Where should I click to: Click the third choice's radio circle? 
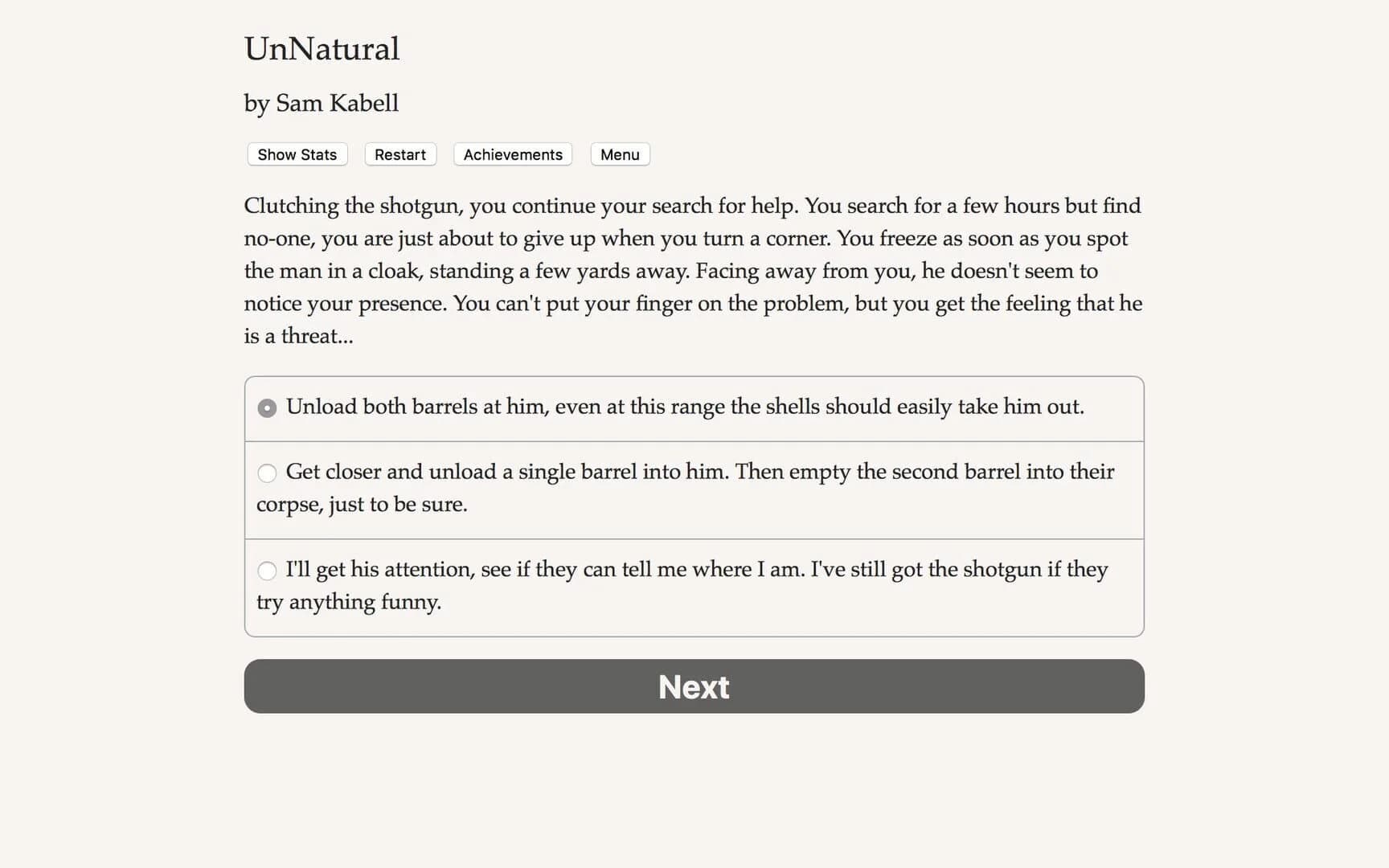click(267, 571)
